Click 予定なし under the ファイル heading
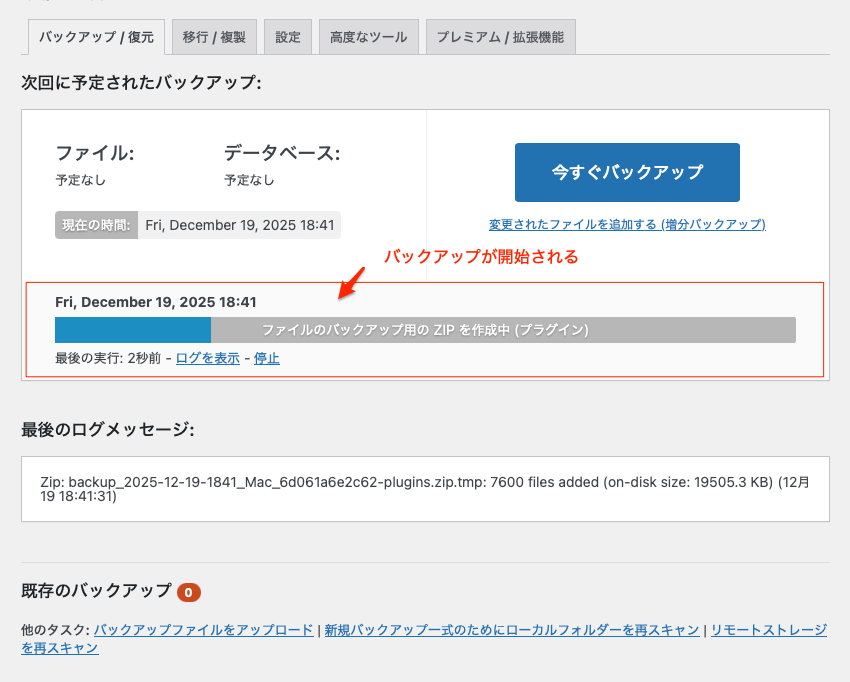 tap(80, 180)
